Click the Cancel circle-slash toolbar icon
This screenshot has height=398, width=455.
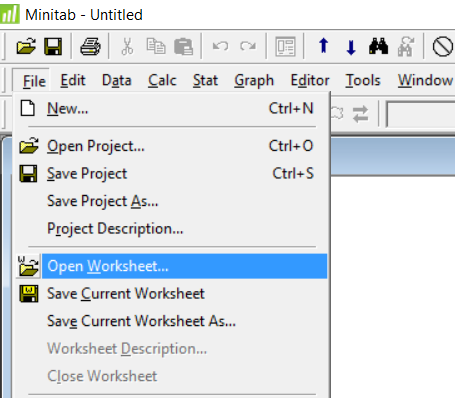coord(442,46)
